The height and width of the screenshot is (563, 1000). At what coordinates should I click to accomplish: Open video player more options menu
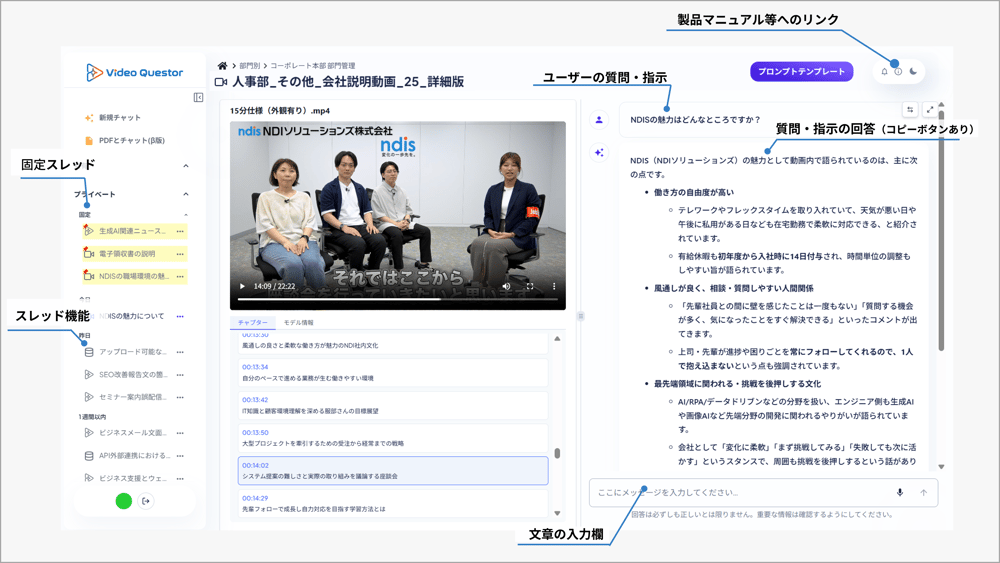(x=554, y=286)
